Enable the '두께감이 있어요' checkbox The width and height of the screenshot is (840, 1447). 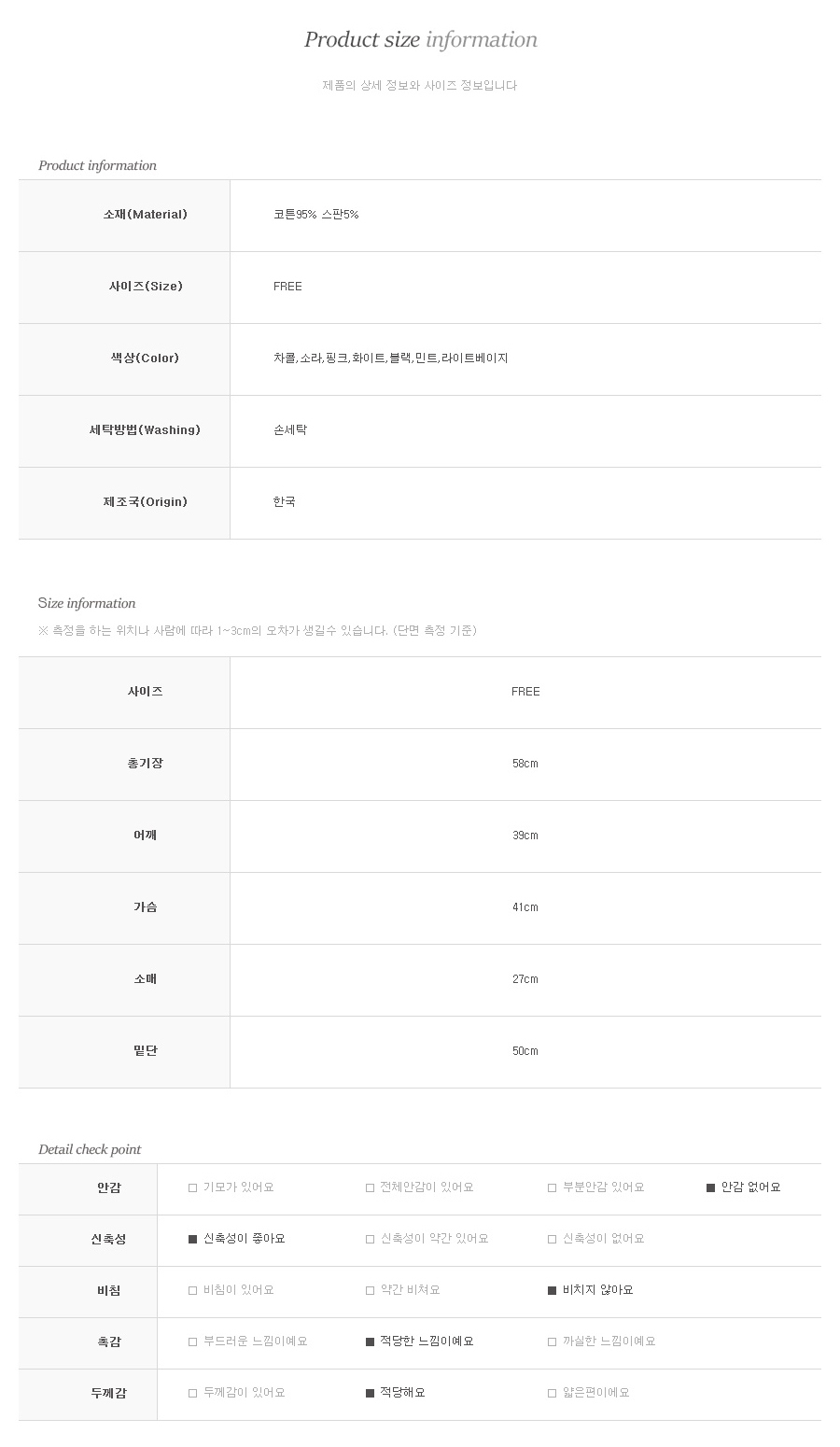193,1394
